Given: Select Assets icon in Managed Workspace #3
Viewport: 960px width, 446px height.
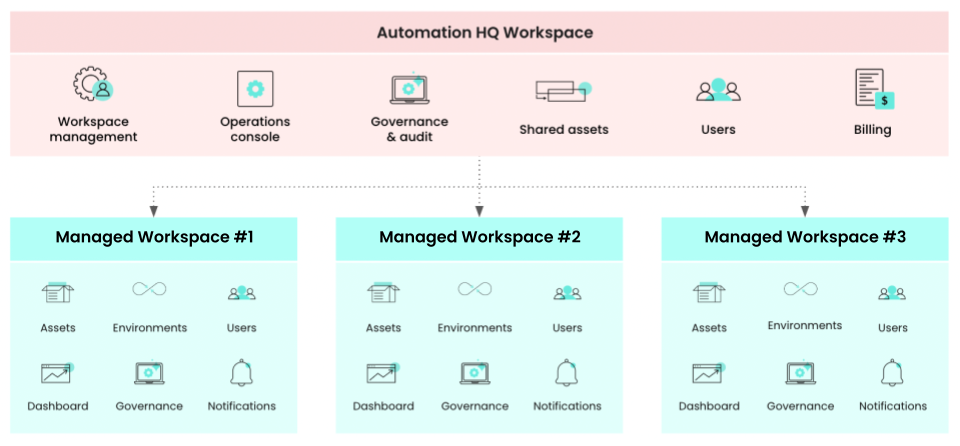Looking at the screenshot, I should (709, 293).
